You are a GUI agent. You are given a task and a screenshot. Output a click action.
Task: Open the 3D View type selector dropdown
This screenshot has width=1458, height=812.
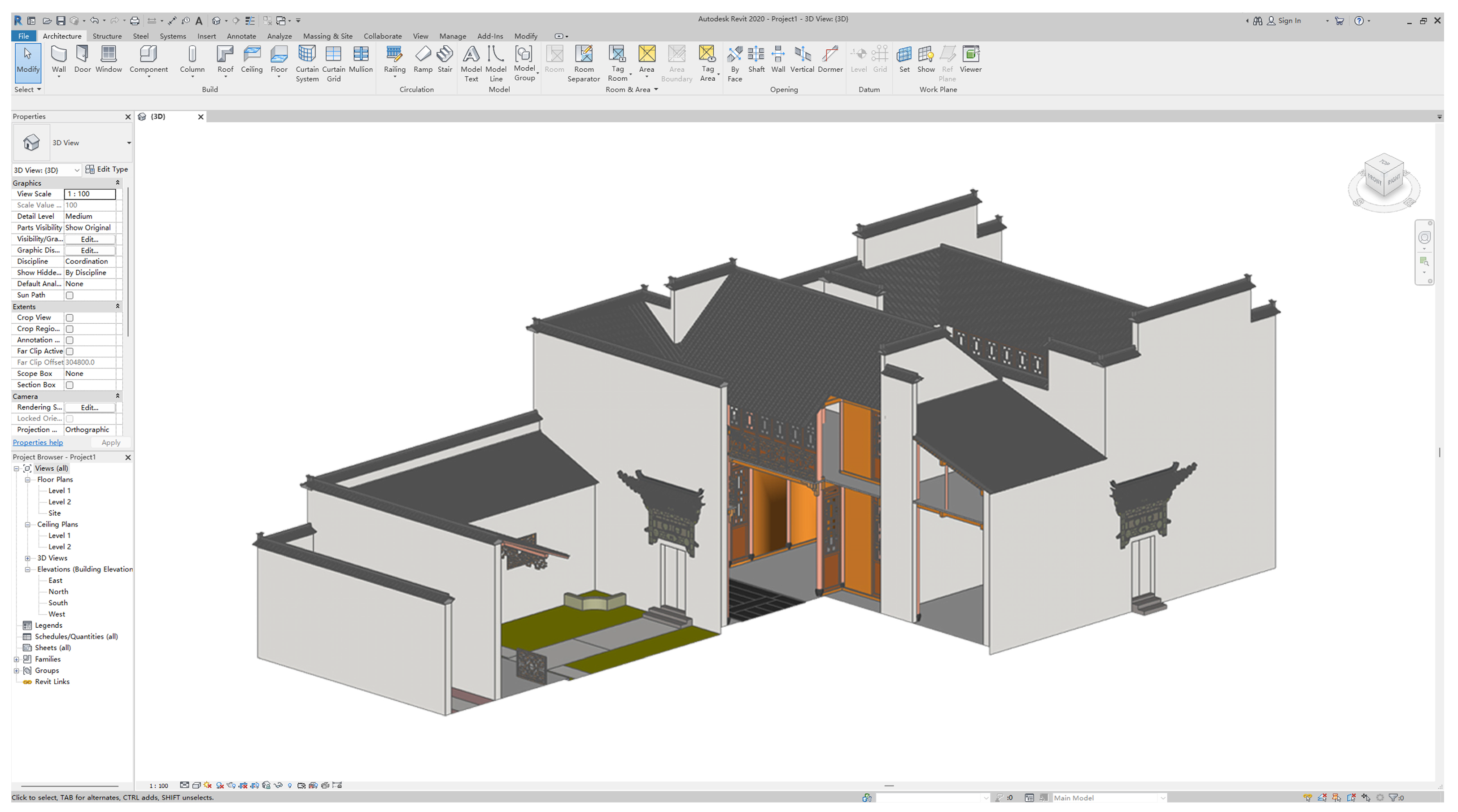coord(128,143)
